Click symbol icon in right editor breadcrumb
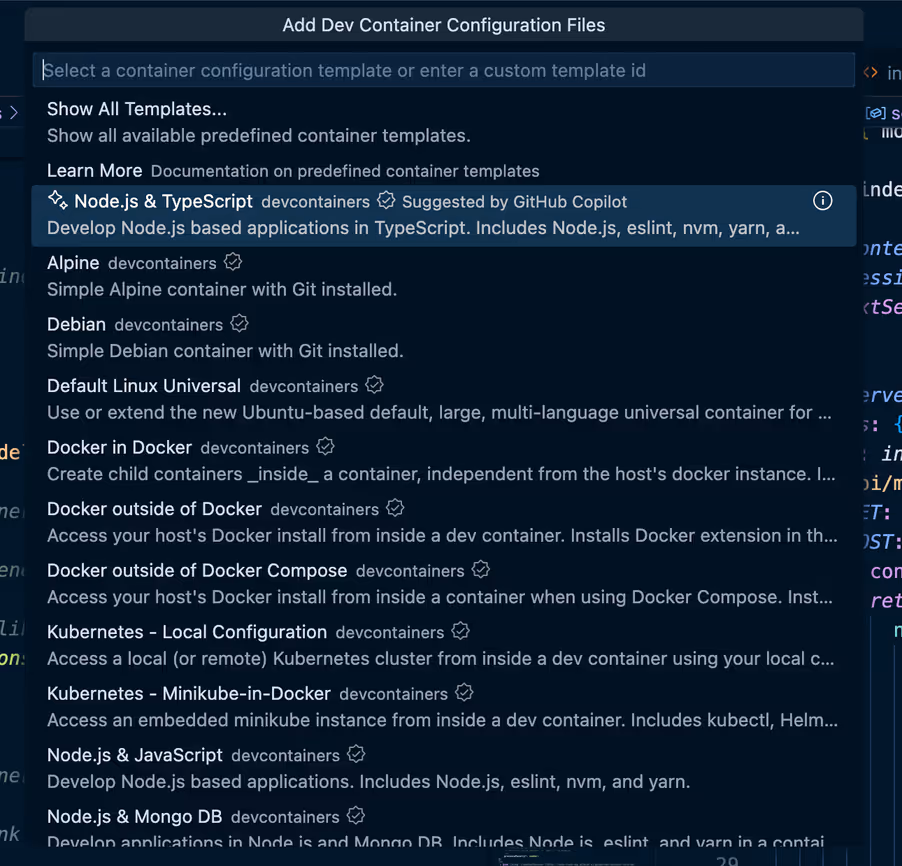This screenshot has height=866, width=902. tap(875, 113)
